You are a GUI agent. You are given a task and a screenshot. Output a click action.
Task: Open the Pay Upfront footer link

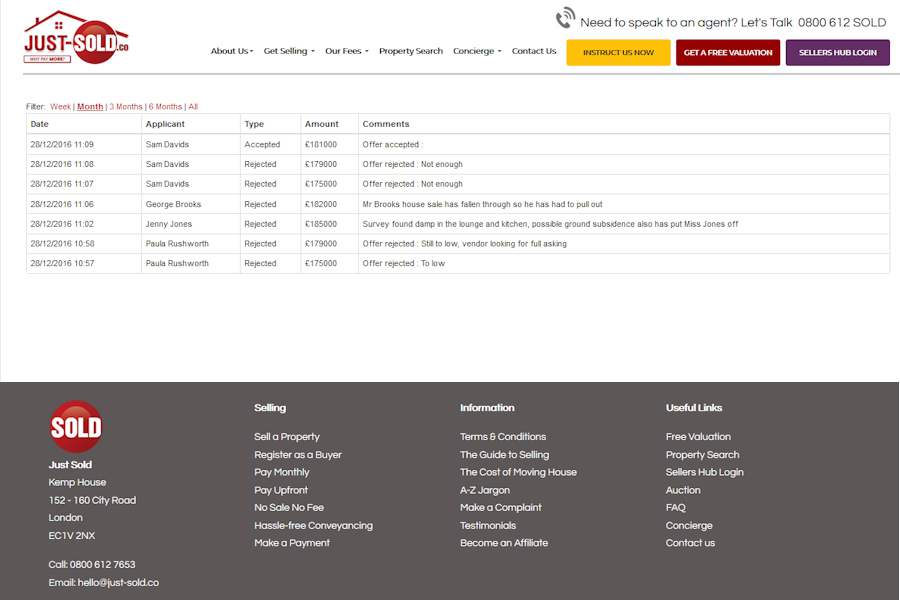click(281, 490)
